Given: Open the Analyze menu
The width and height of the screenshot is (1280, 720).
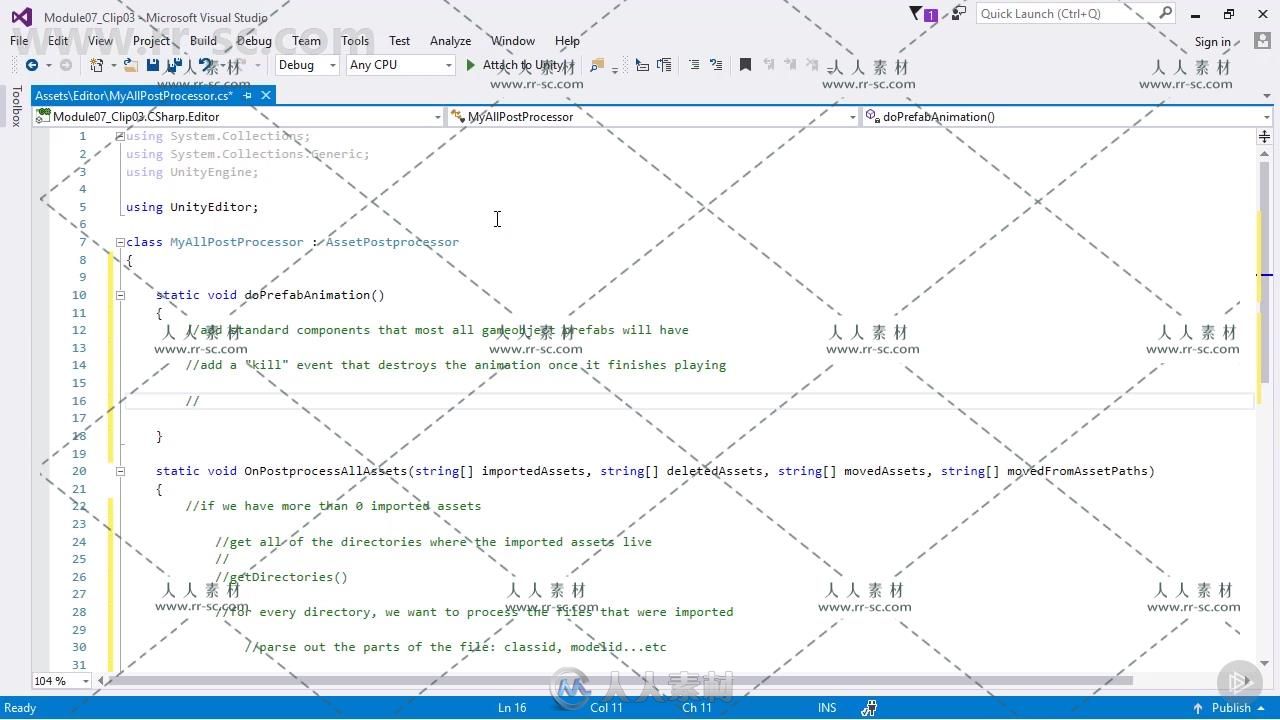Looking at the screenshot, I should [450, 41].
